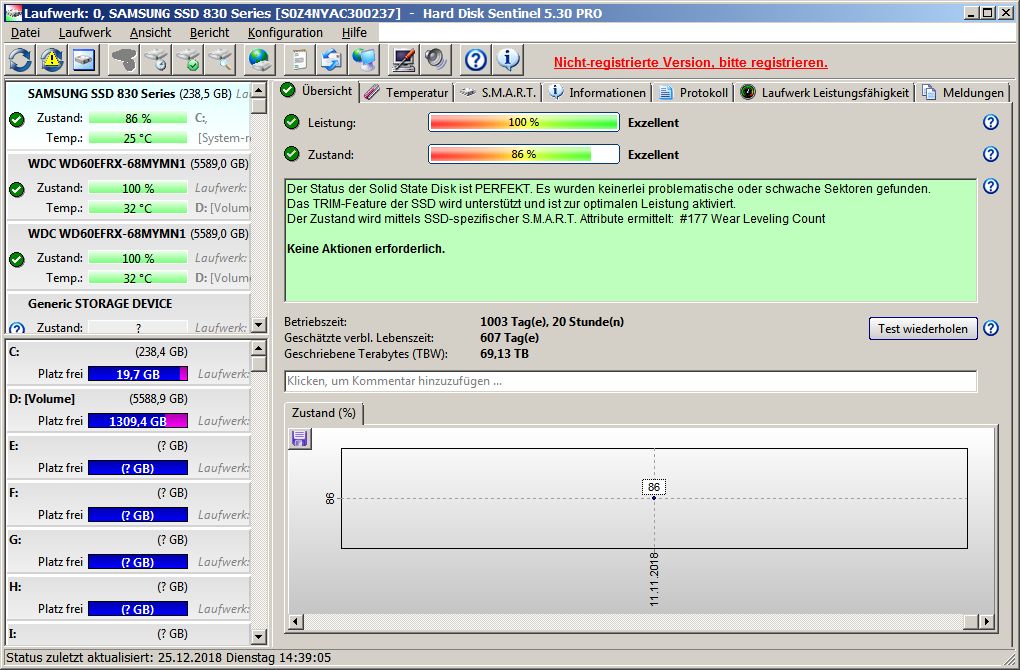
Task: Click the comment field Klicken, um Kommentar hinzuzufügen
Action: click(630, 381)
